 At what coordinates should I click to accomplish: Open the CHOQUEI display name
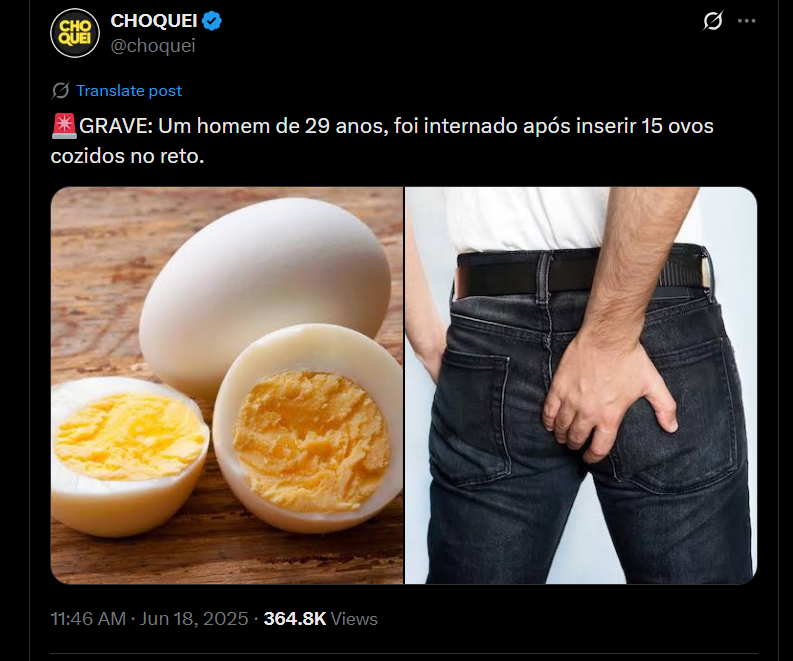tap(154, 21)
